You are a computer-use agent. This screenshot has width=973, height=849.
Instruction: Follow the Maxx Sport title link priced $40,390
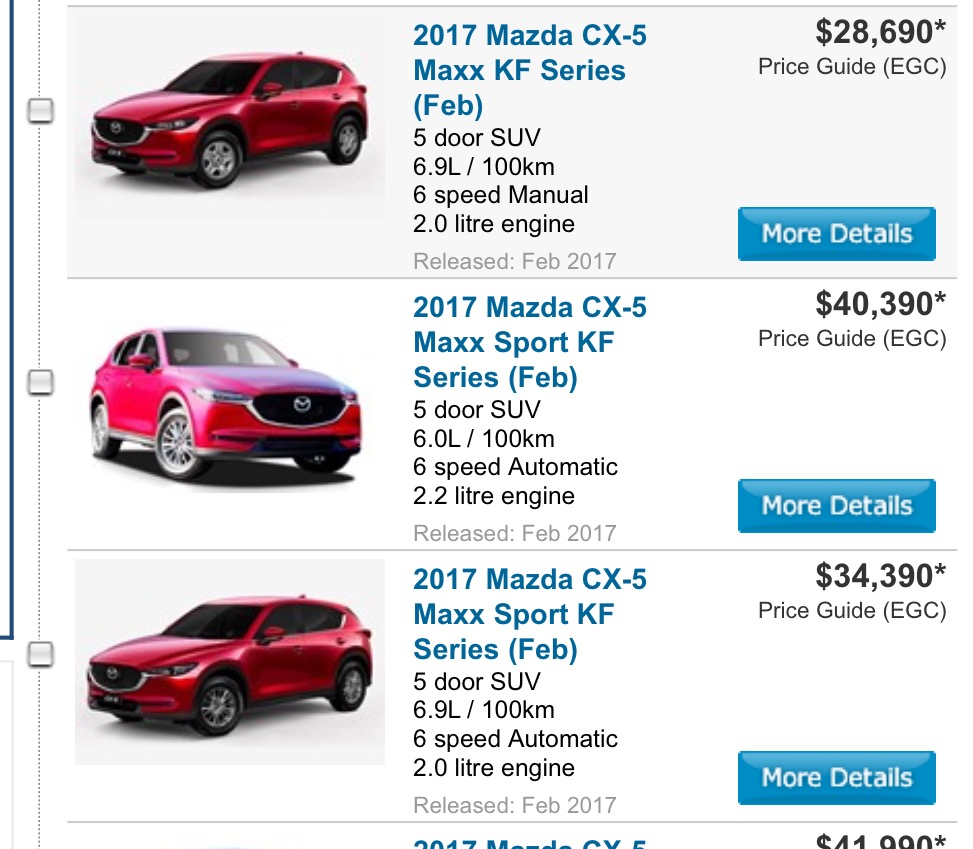[529, 343]
